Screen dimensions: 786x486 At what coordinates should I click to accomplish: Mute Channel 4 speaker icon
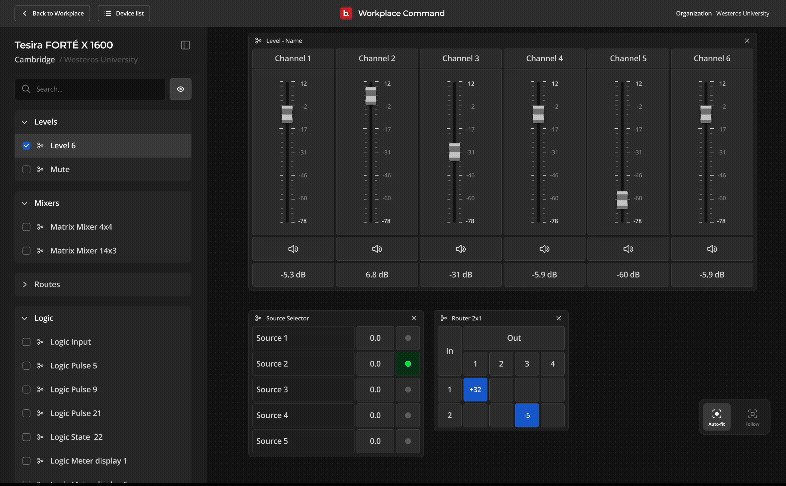pyautogui.click(x=544, y=249)
